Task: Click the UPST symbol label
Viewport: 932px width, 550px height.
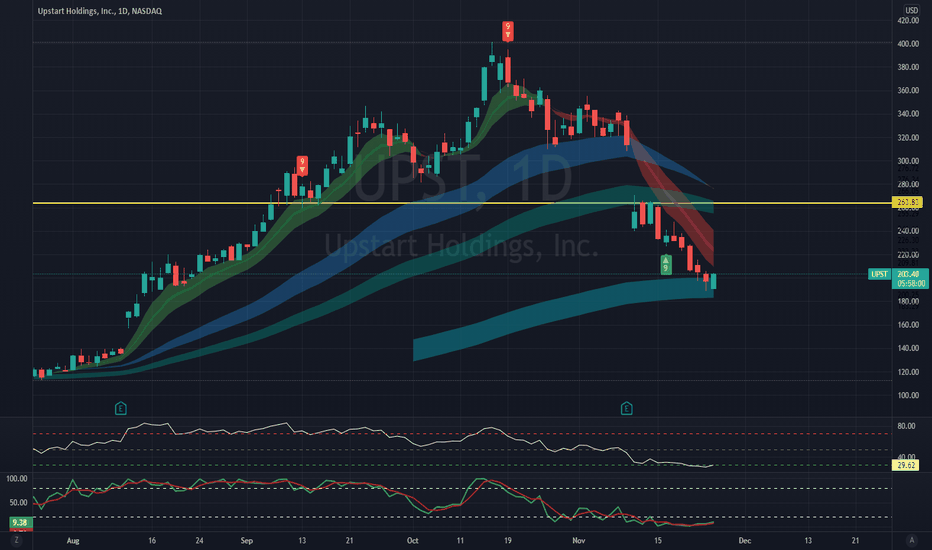Action: (x=879, y=274)
